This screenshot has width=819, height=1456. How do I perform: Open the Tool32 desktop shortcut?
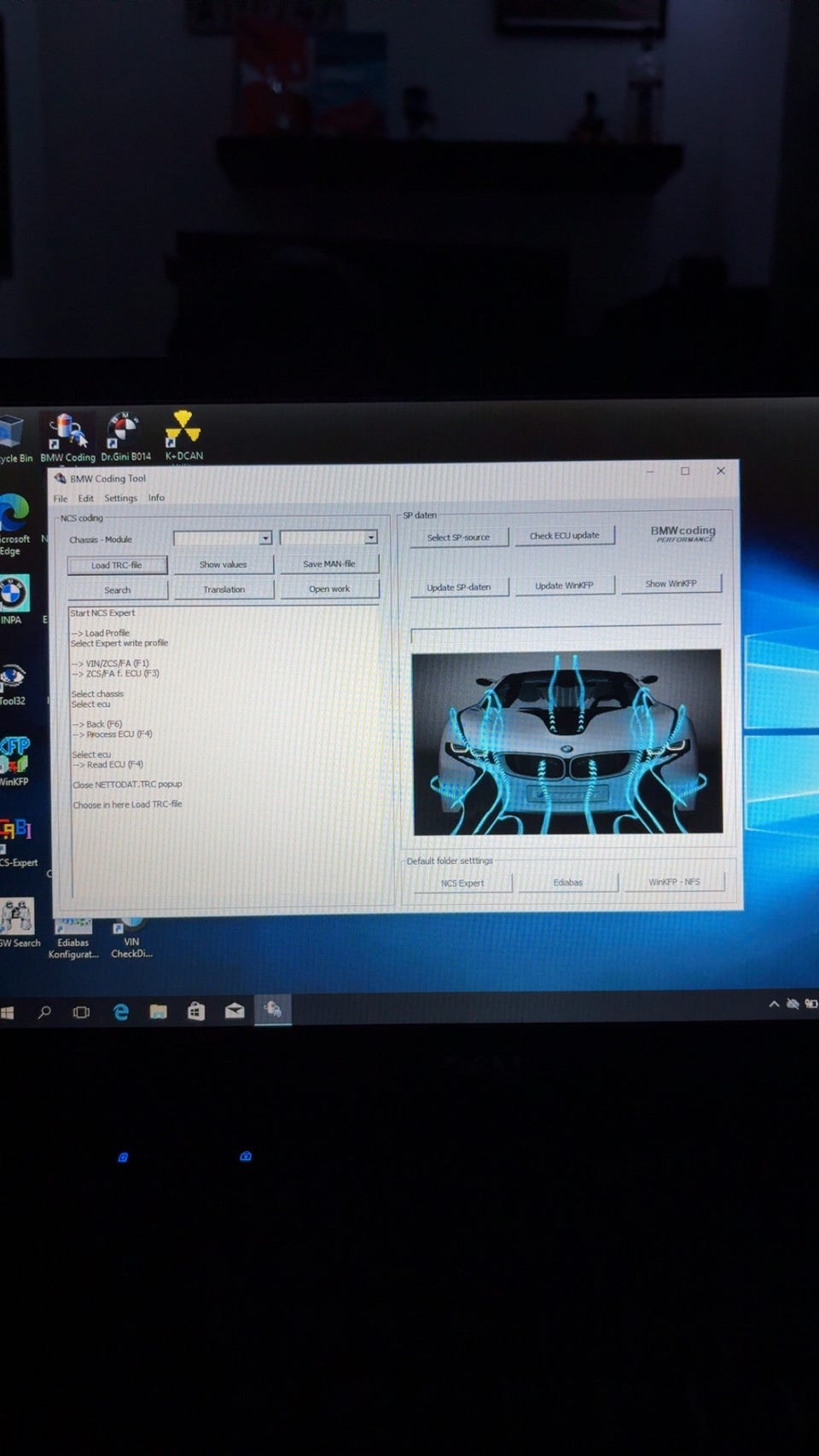(13, 683)
